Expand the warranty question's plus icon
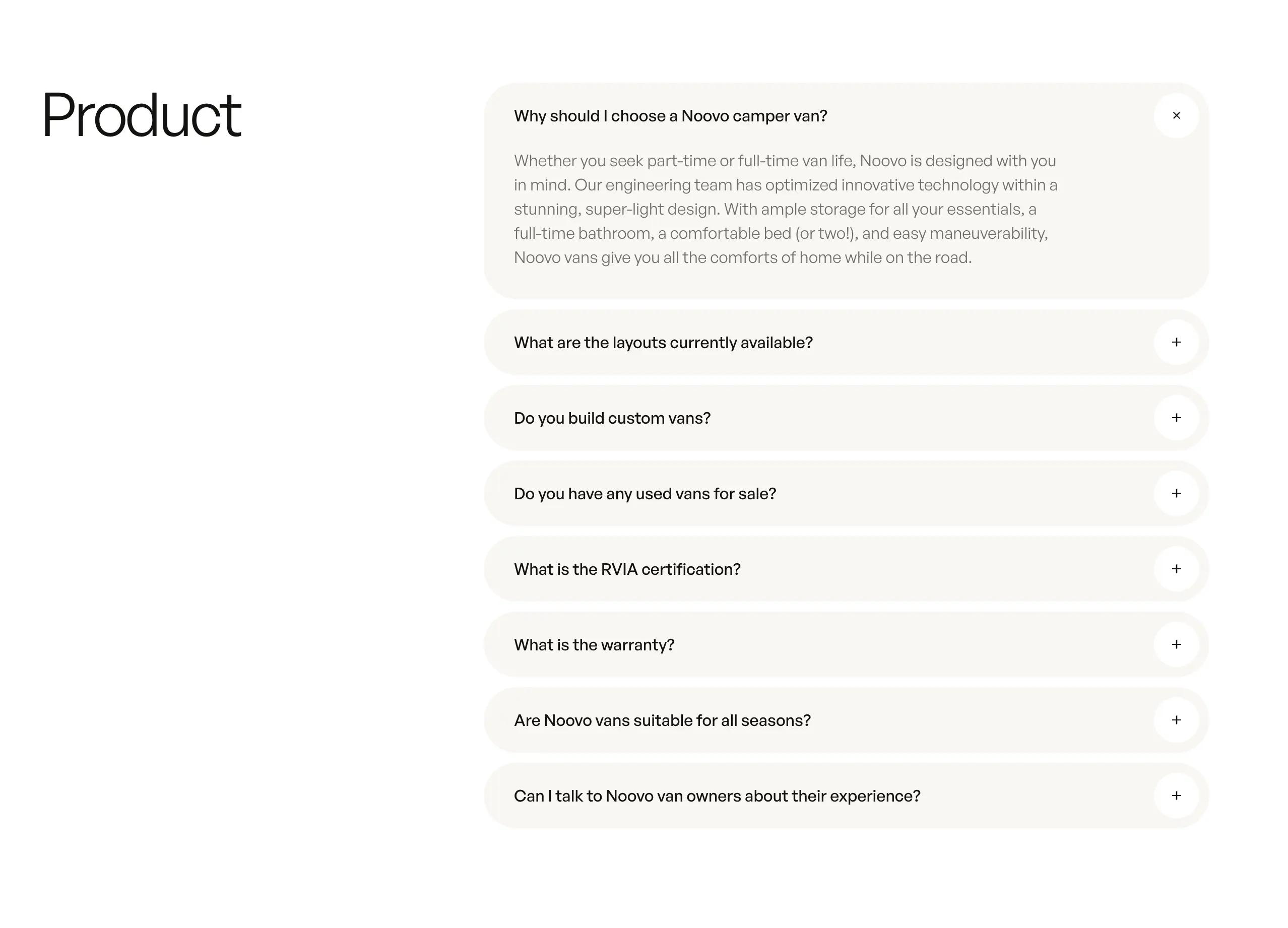This screenshot has height=928, width=1288. (1176, 644)
